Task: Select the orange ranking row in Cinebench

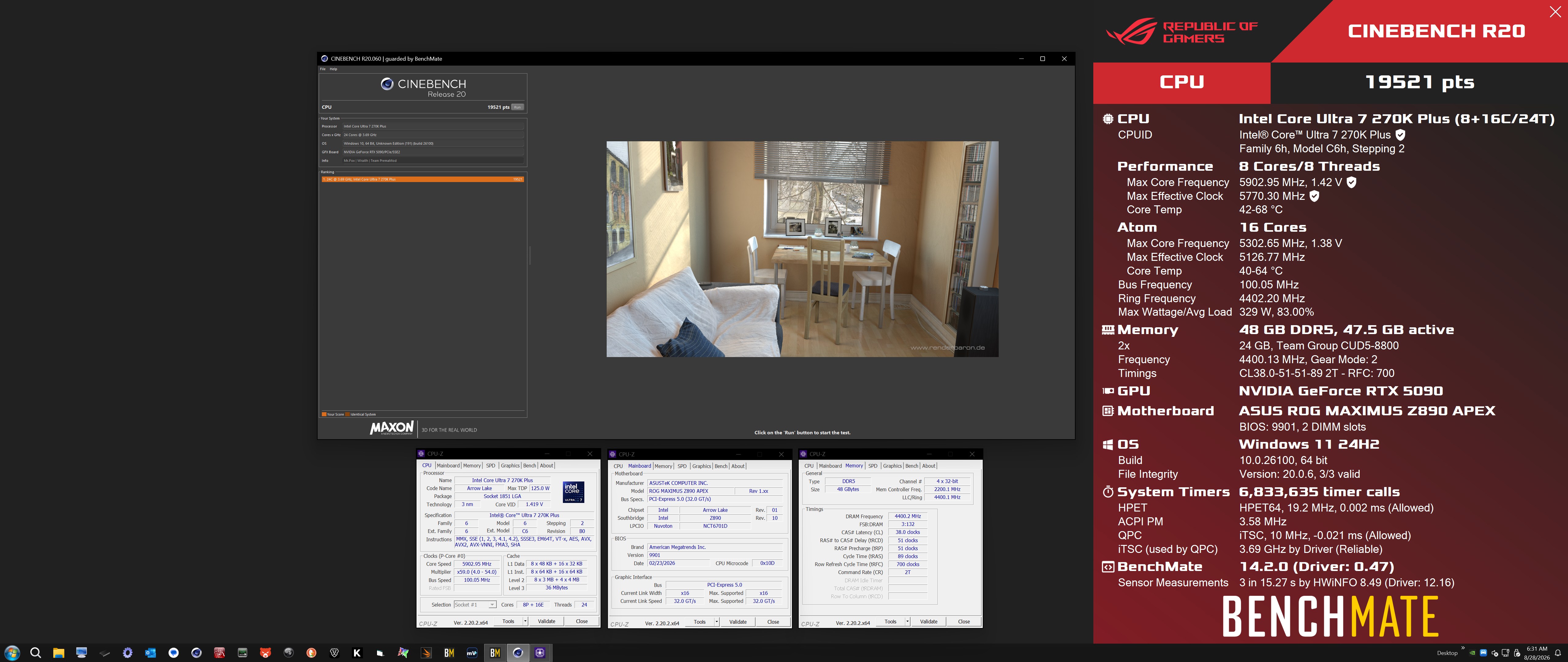Action: point(422,179)
